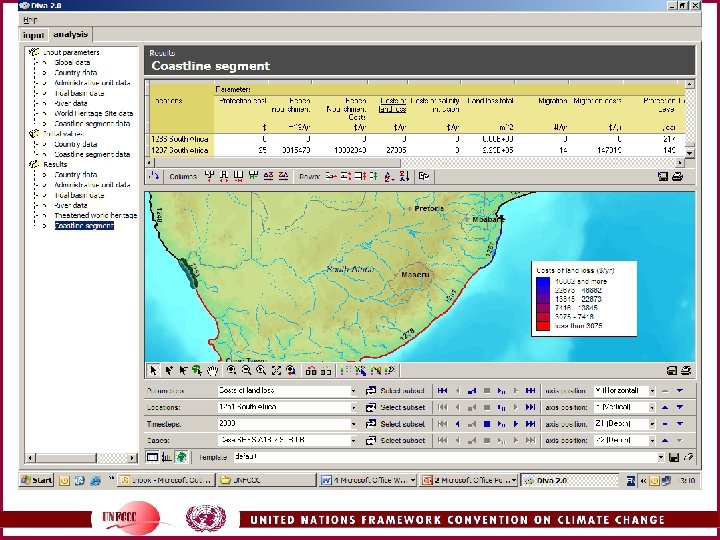Save the results table with disk icon
720x540 pixels.
coord(662,177)
